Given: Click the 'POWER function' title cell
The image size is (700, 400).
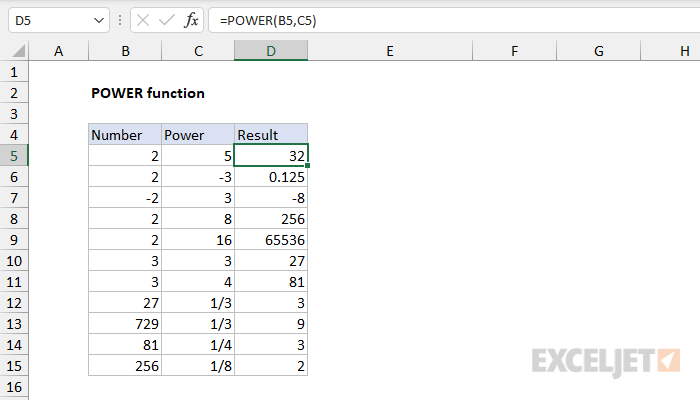Looking at the screenshot, I should click(x=148, y=93).
